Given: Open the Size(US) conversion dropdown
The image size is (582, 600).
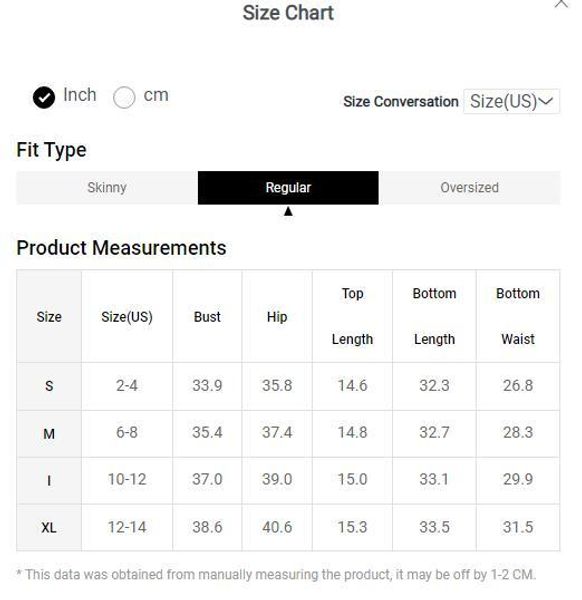Looking at the screenshot, I should click(512, 101).
